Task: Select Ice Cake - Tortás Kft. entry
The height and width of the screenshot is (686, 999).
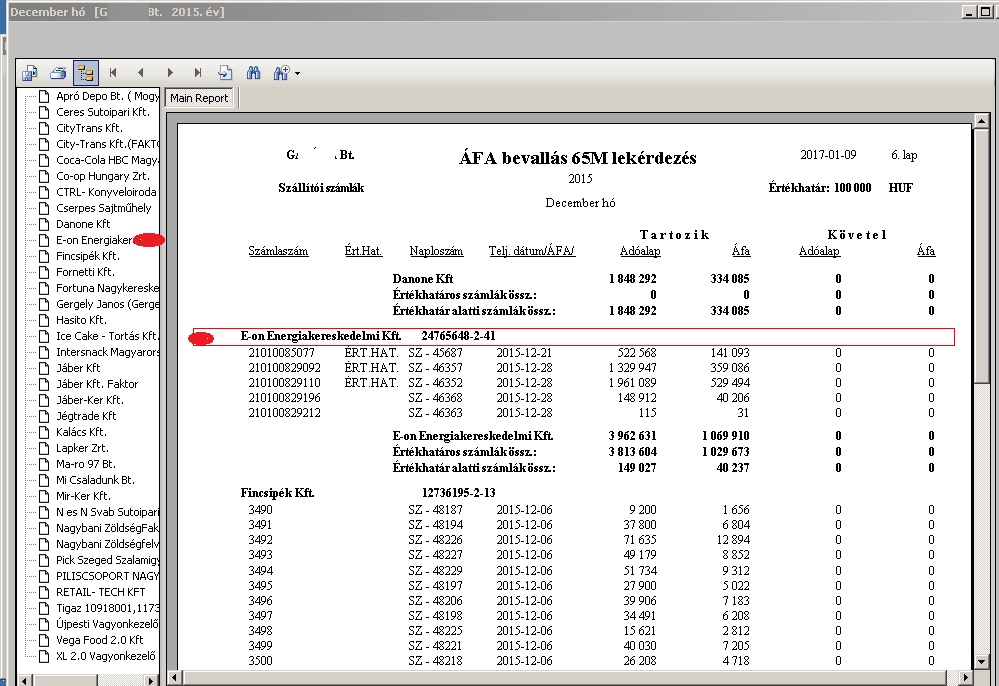Action: 107,336
